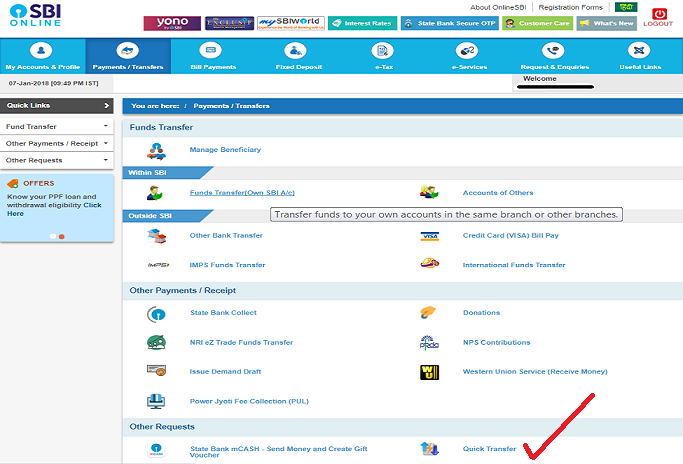Open State Bank Collect link
683x464 pixels.
click(x=223, y=312)
